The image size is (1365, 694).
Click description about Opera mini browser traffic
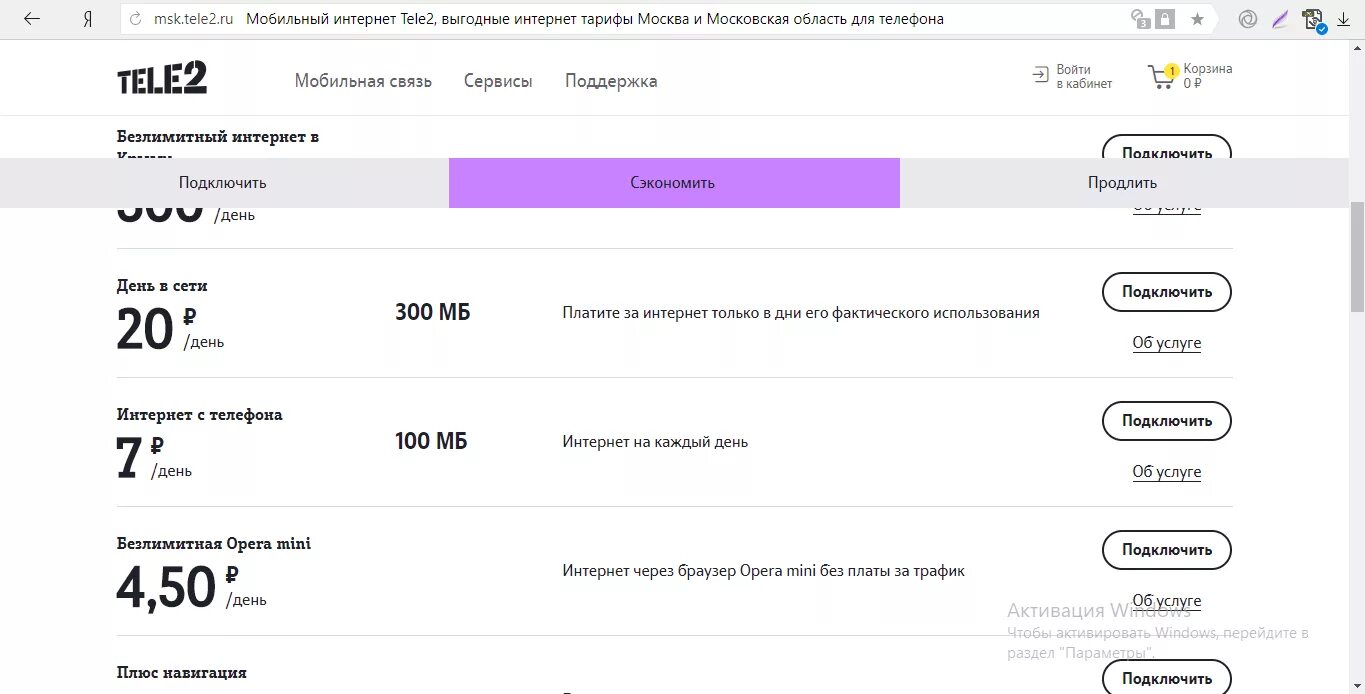tap(764, 571)
